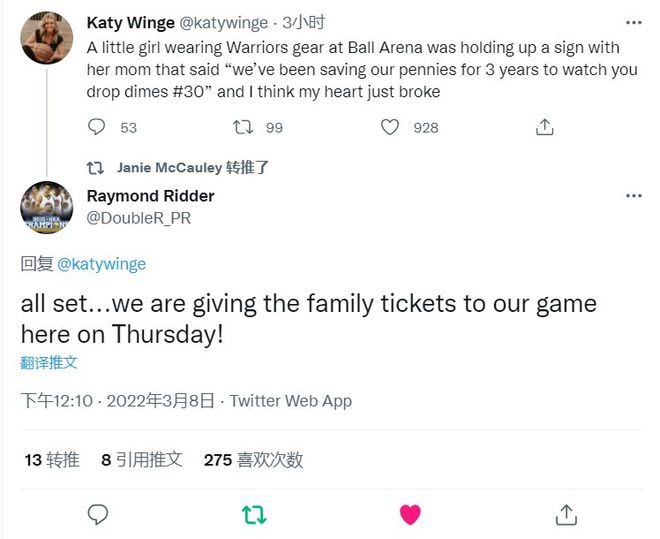The image size is (660, 539).
Task: Reply to Katy Winge's tweet
Action: click(97, 127)
